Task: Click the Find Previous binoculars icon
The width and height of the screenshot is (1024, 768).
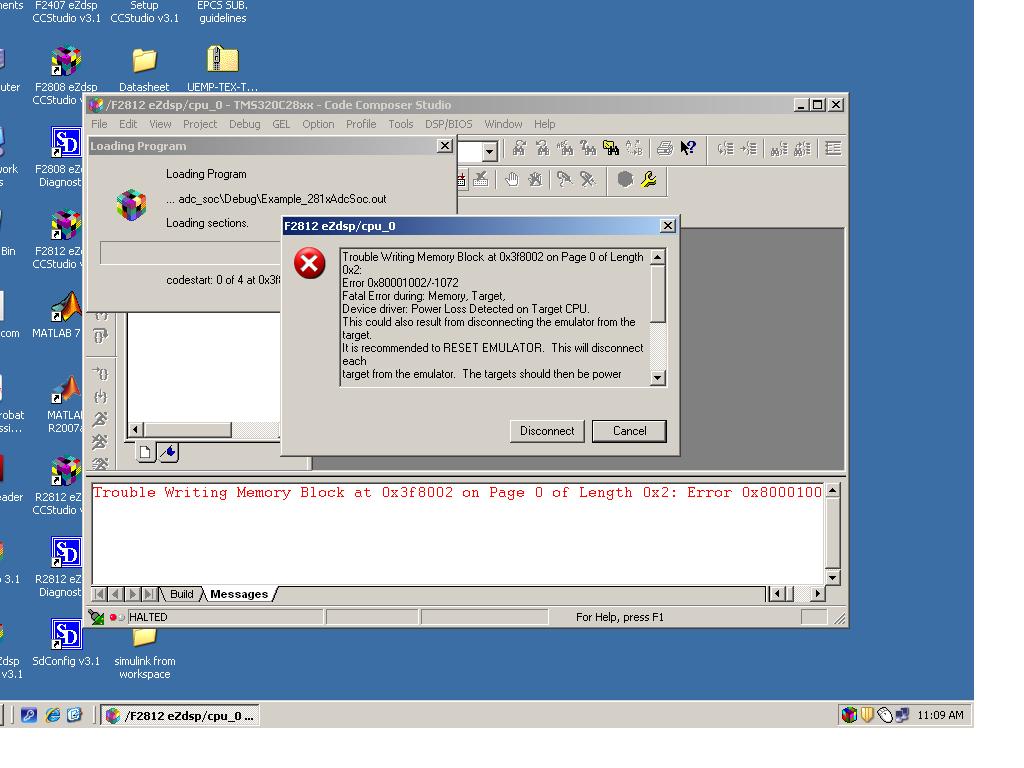Action: pos(542,148)
